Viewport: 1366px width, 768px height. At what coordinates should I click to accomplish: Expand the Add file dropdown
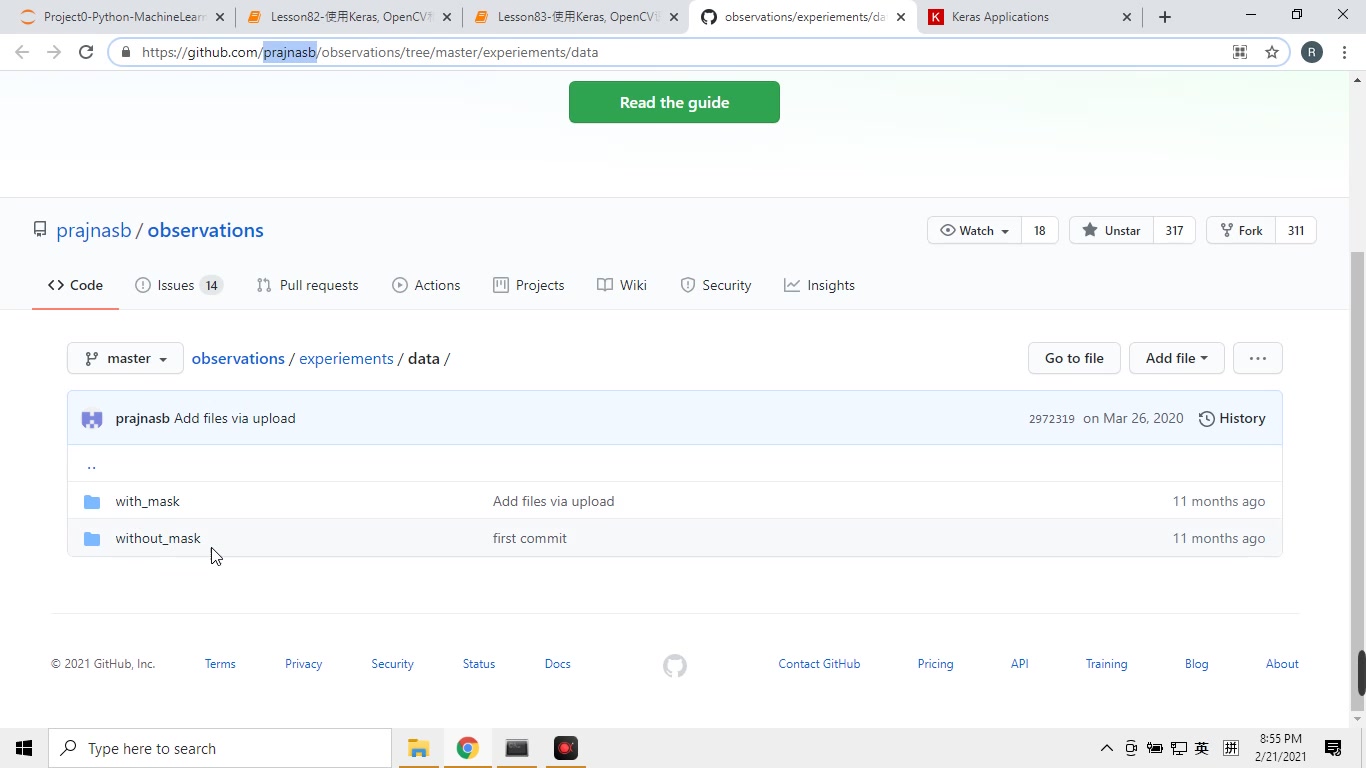[x=1176, y=358]
